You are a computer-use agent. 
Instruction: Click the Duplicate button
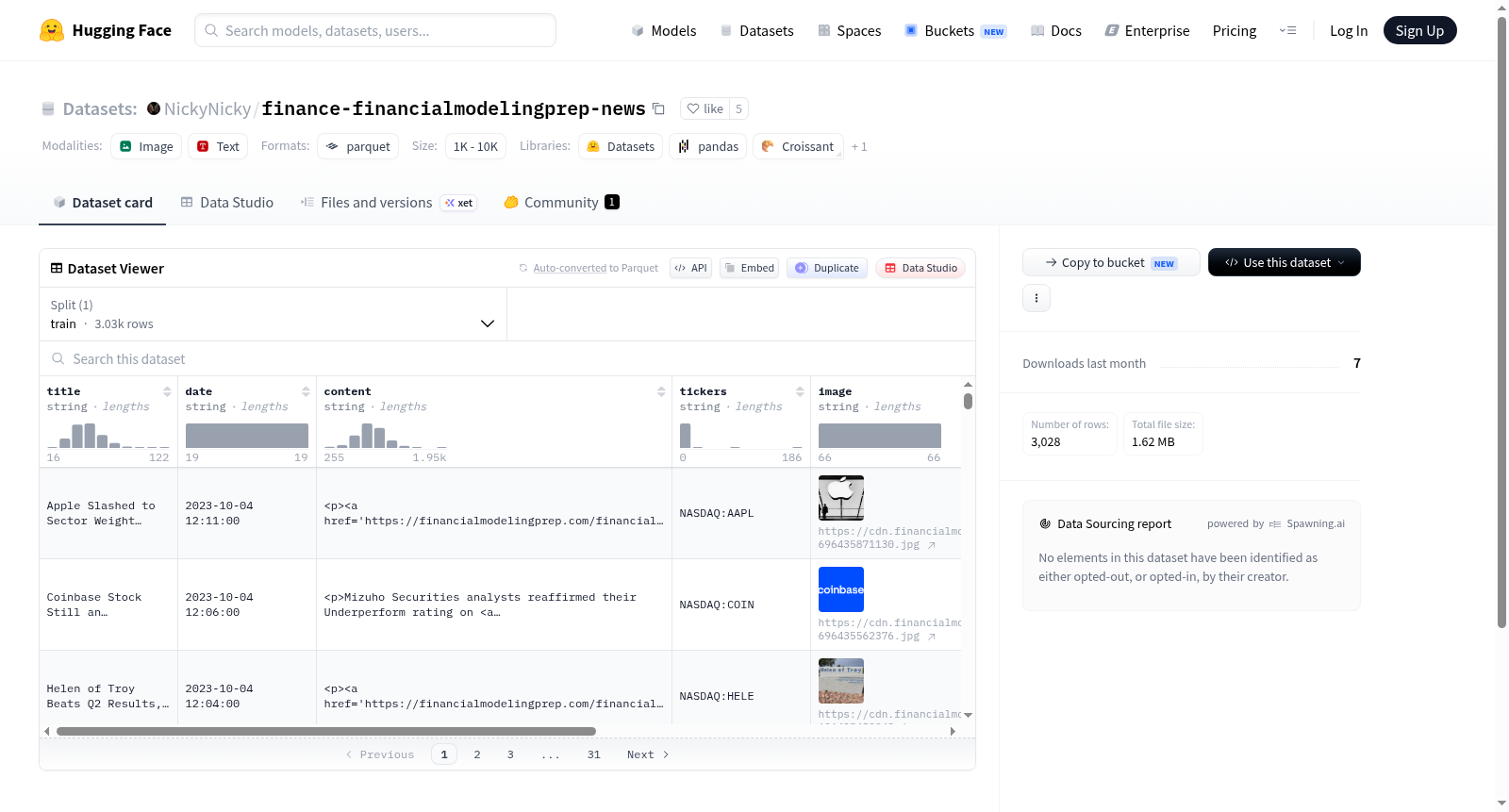point(826,268)
